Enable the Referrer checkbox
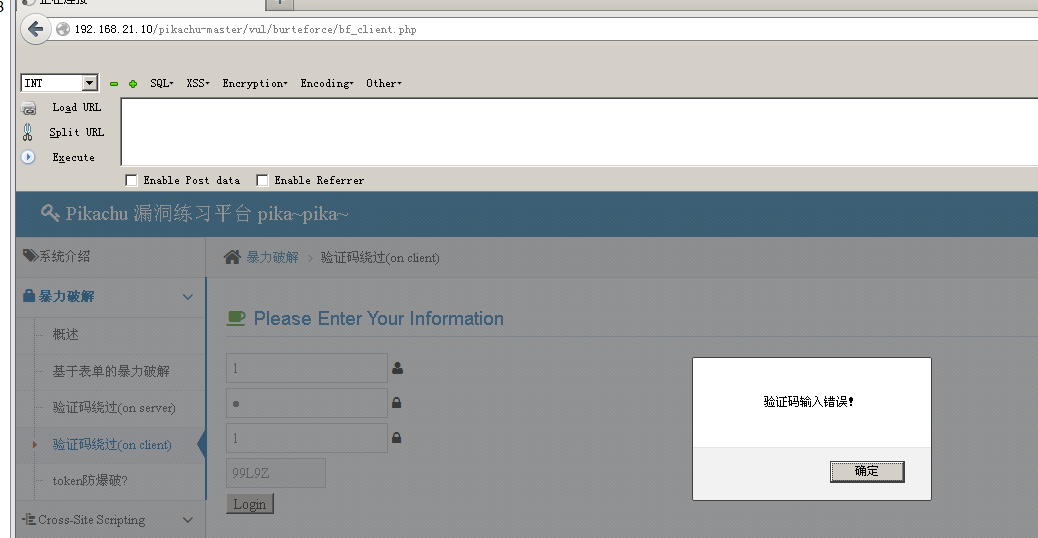Image resolution: width=1038 pixels, height=538 pixels. point(262,180)
